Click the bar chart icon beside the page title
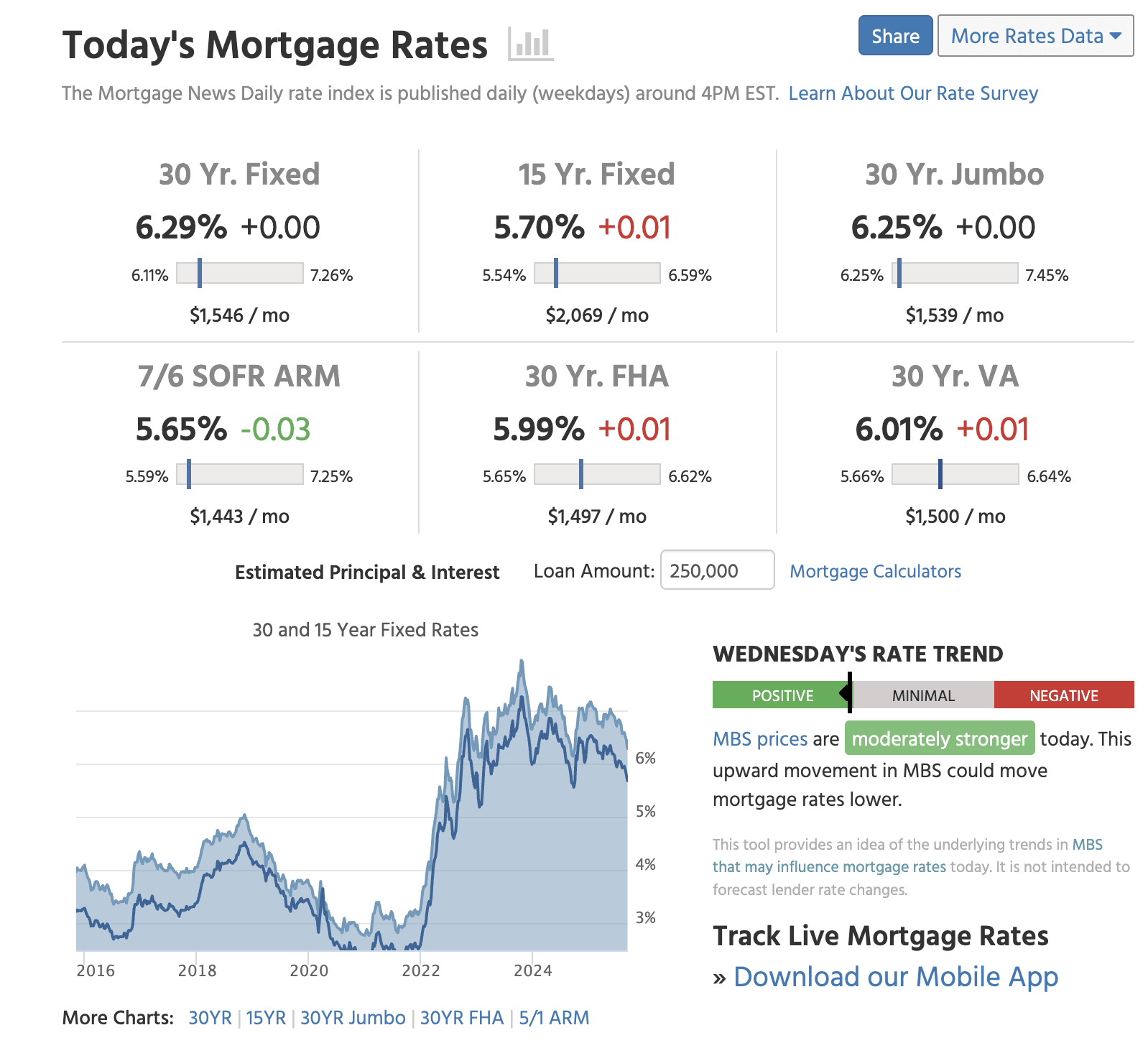This screenshot has width=1148, height=1043. (529, 45)
